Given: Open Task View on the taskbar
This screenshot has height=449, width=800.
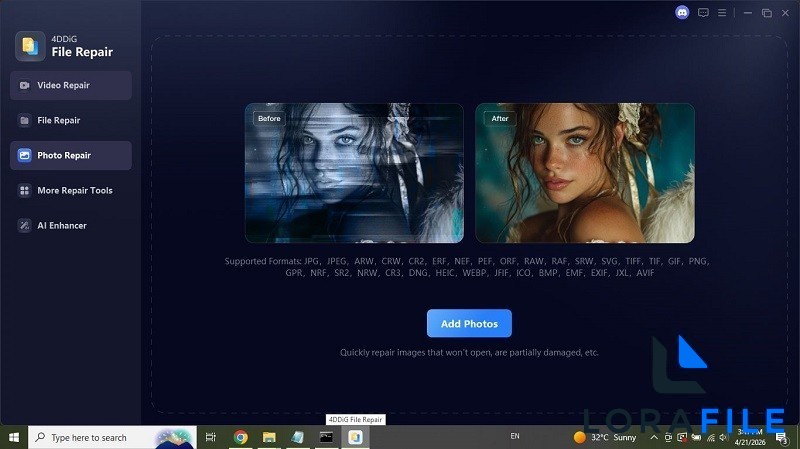Looking at the screenshot, I should [x=210, y=437].
